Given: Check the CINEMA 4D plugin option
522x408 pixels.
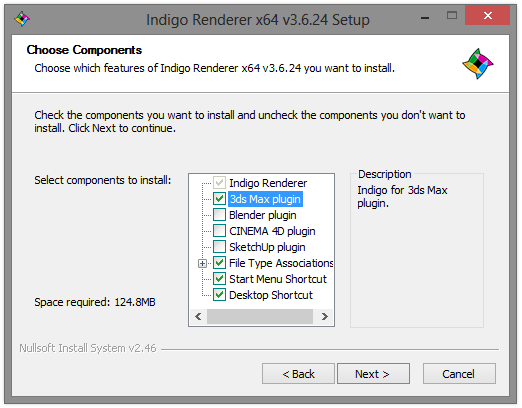Looking at the screenshot, I should pos(219,231).
